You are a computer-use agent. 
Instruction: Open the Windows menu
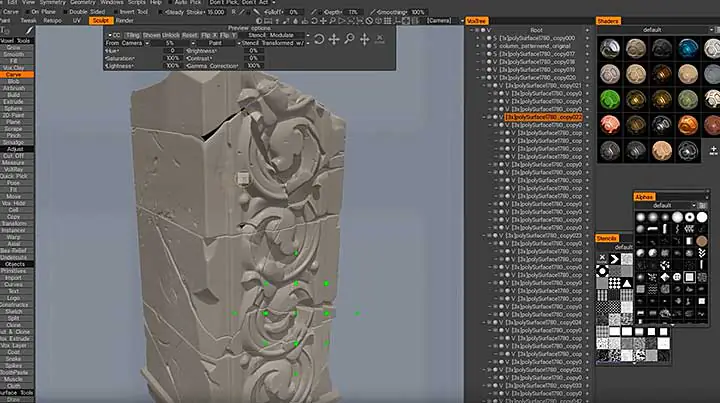[112, 2]
